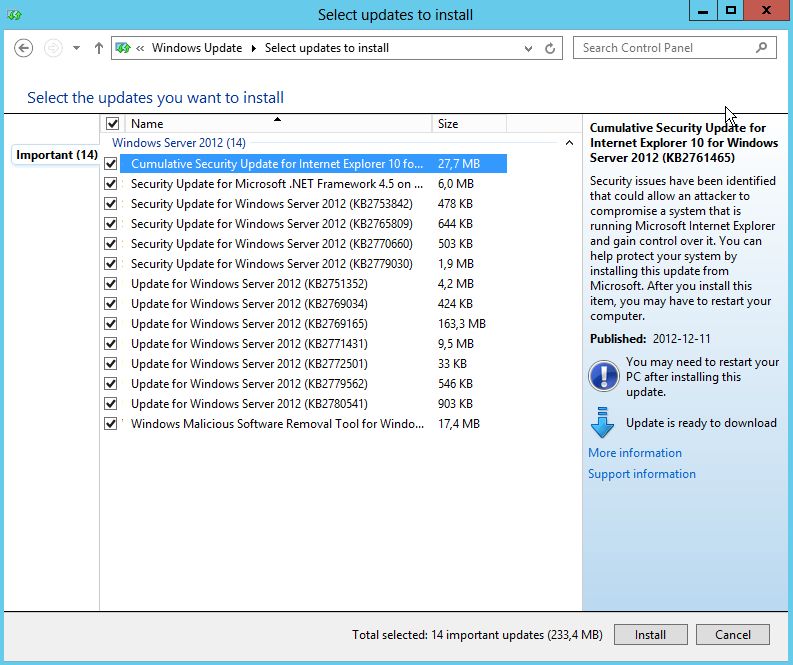This screenshot has height=665, width=793.
Task: Uncheck Update KB2769165 checkbox
Action: point(110,324)
